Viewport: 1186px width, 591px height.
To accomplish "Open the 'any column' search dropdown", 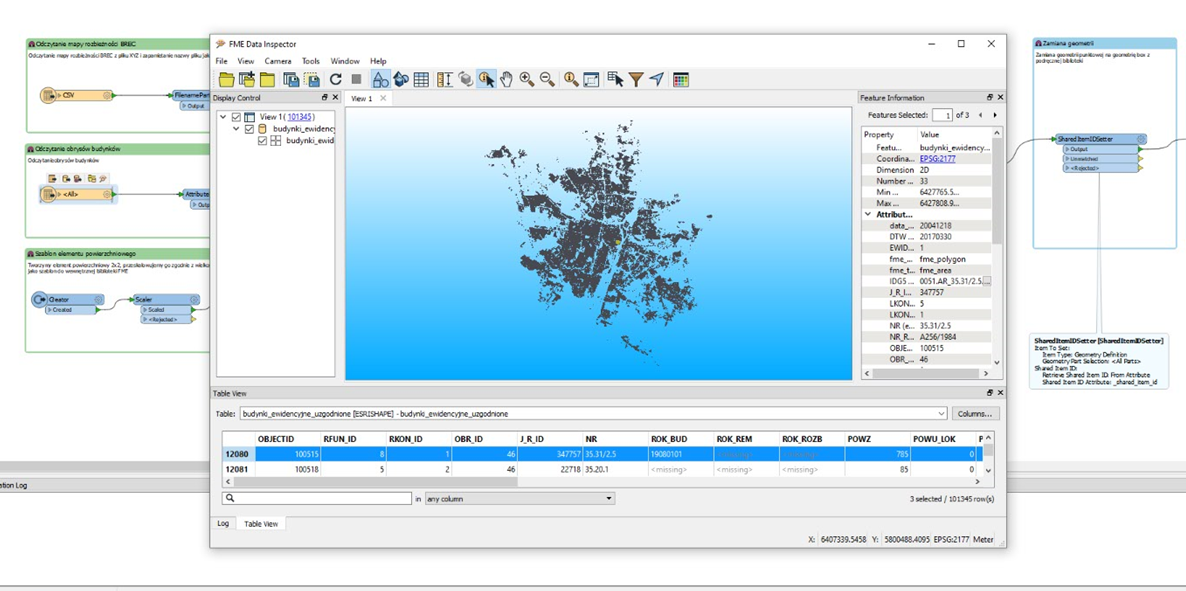I will coord(519,498).
